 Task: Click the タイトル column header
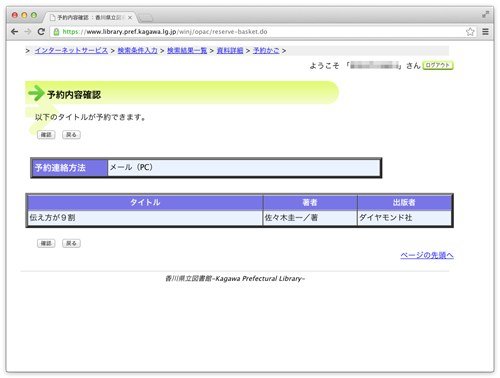click(x=145, y=202)
